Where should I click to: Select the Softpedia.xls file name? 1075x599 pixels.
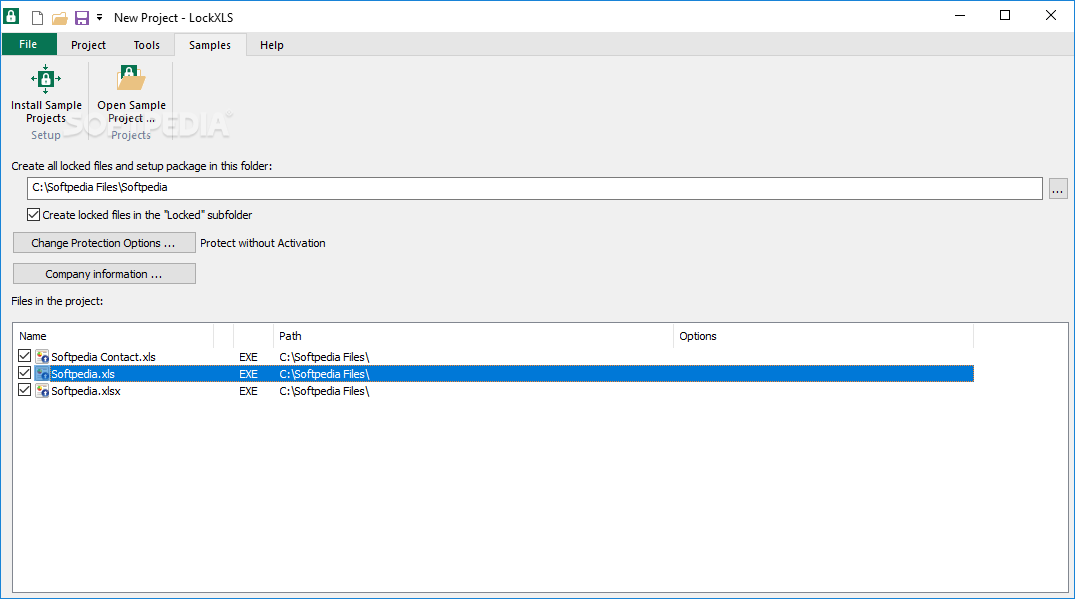83,374
